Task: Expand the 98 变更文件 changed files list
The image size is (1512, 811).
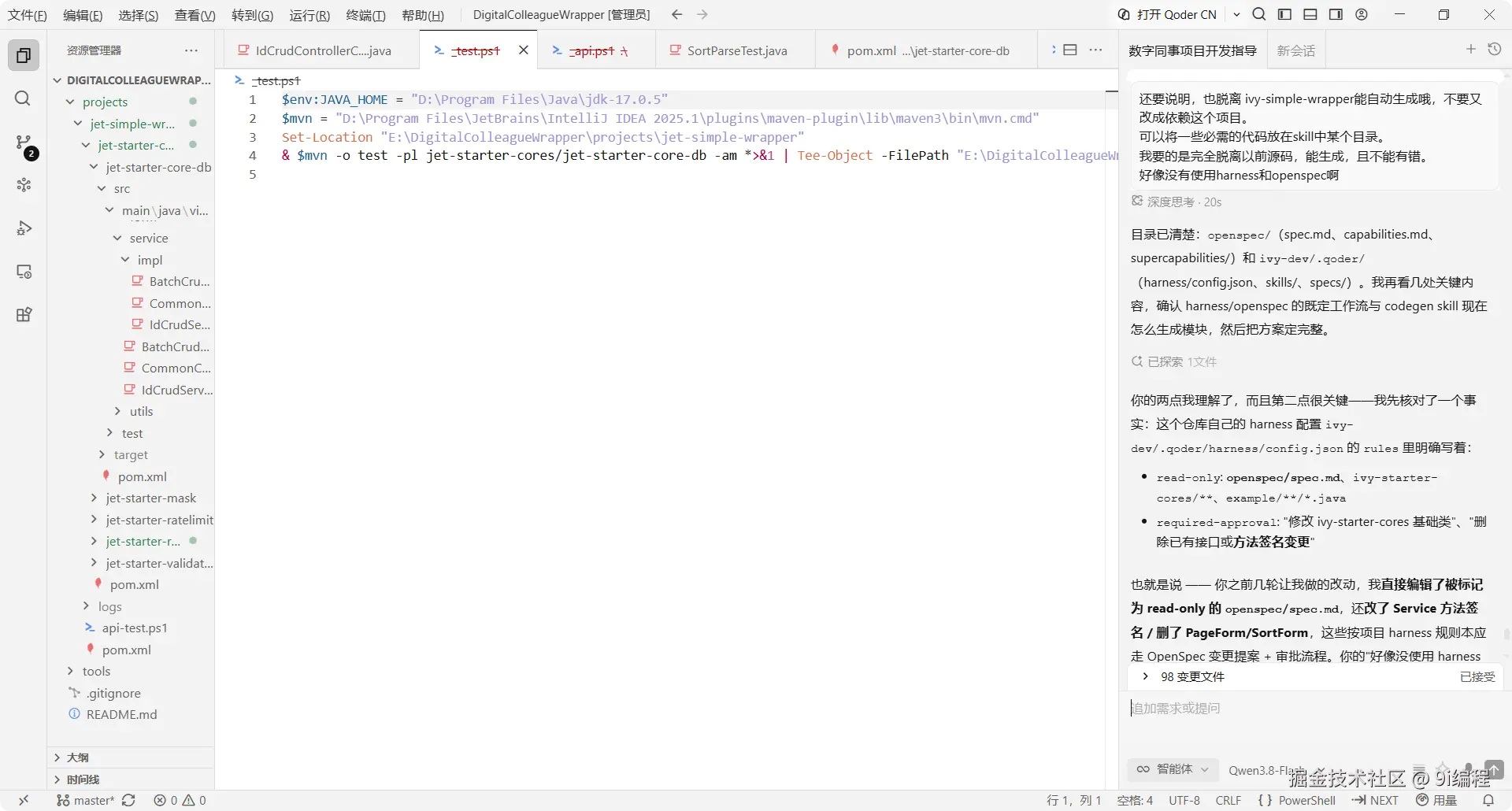Action: click(x=1146, y=676)
